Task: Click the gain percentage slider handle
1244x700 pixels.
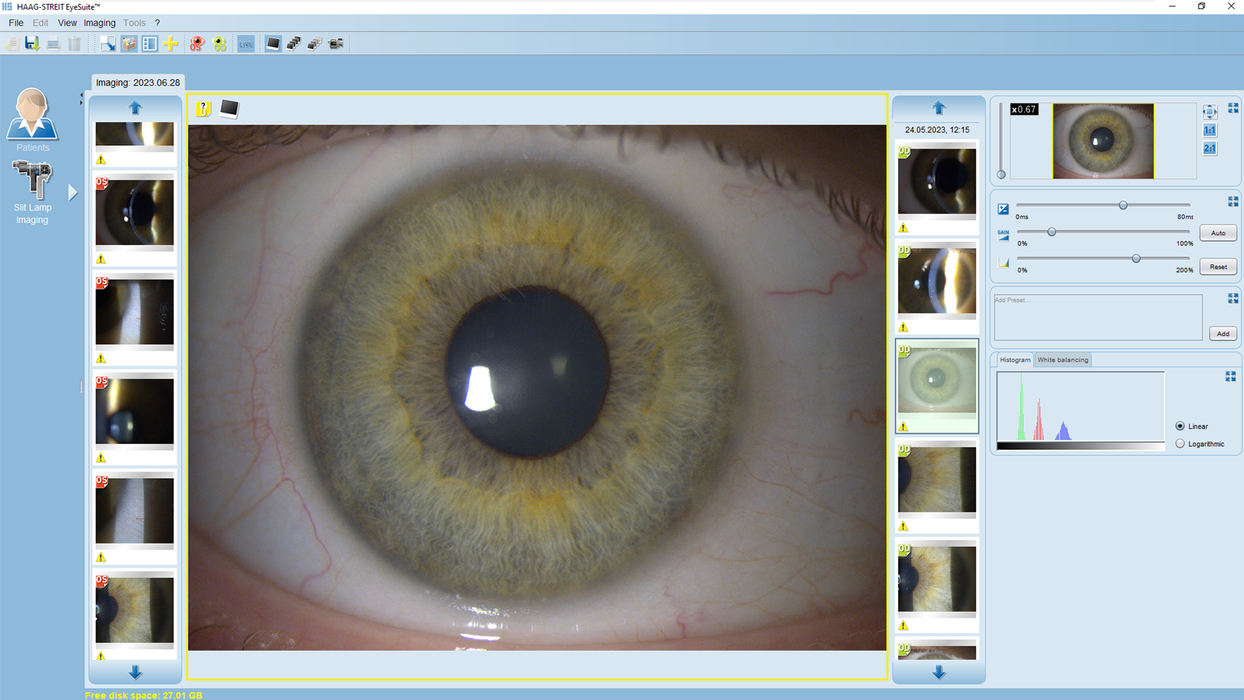Action: click(x=1051, y=231)
